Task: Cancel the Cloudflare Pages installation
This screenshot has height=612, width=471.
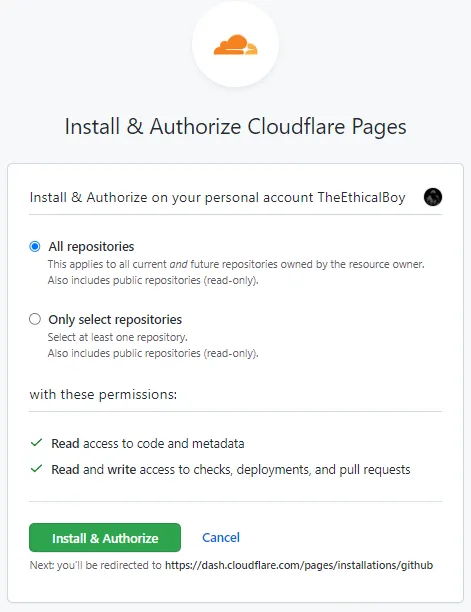Action: 221,537
